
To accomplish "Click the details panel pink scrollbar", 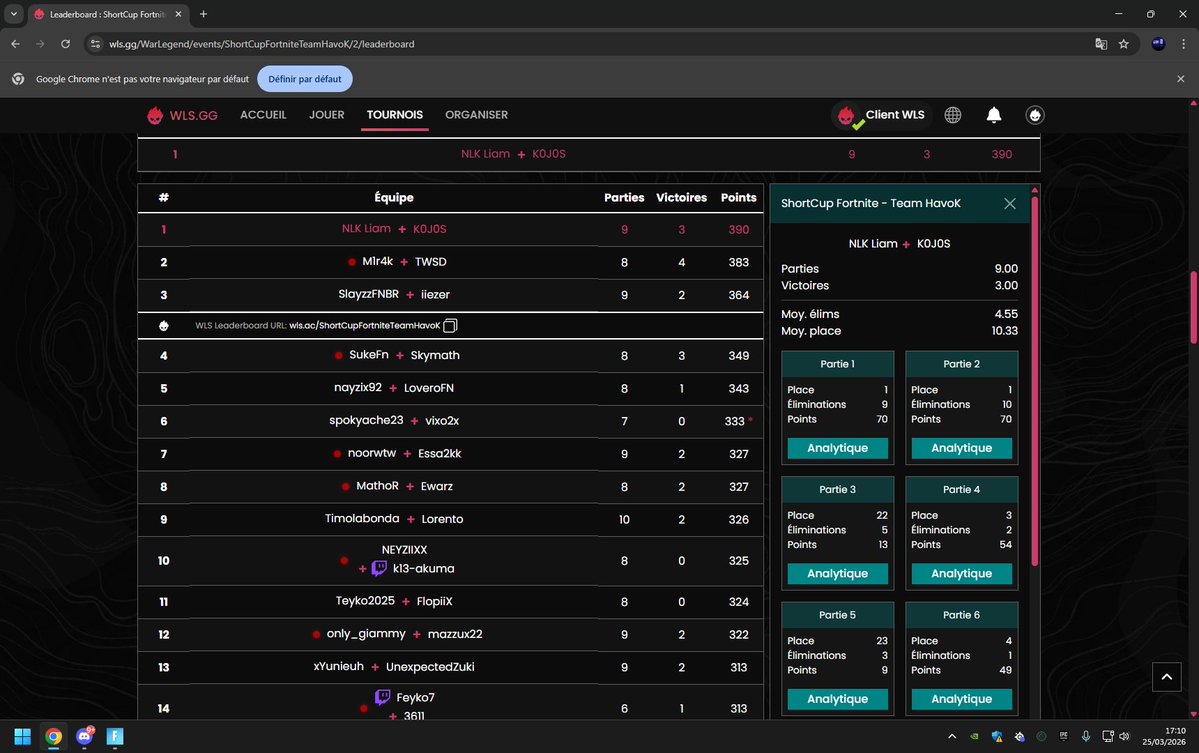I will pos(1035,381).
